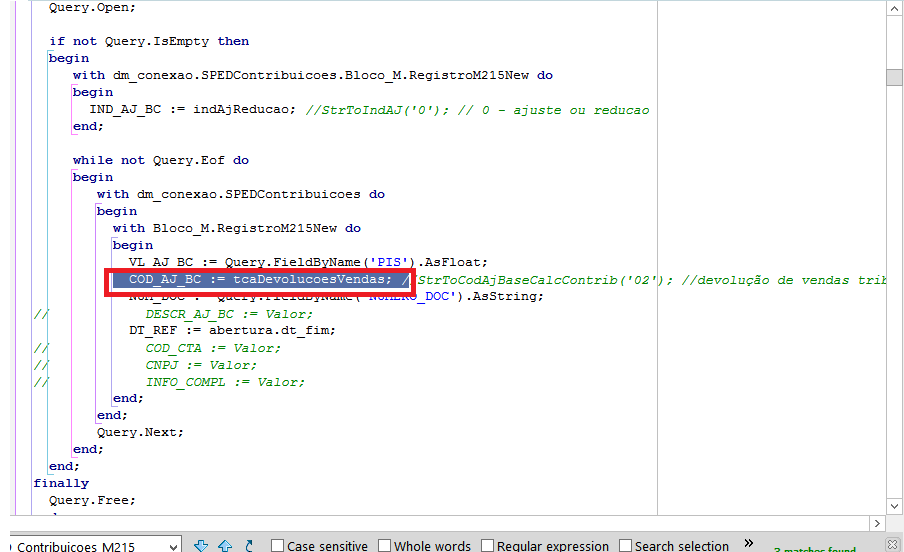Viewport: 904px width, 552px height.
Task: Click commented 'CNPJ := Valor;' line
Action: tap(201, 365)
